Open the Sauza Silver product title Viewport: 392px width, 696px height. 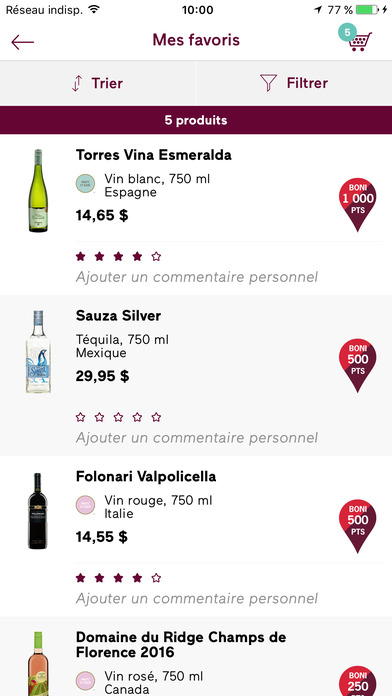tap(119, 316)
